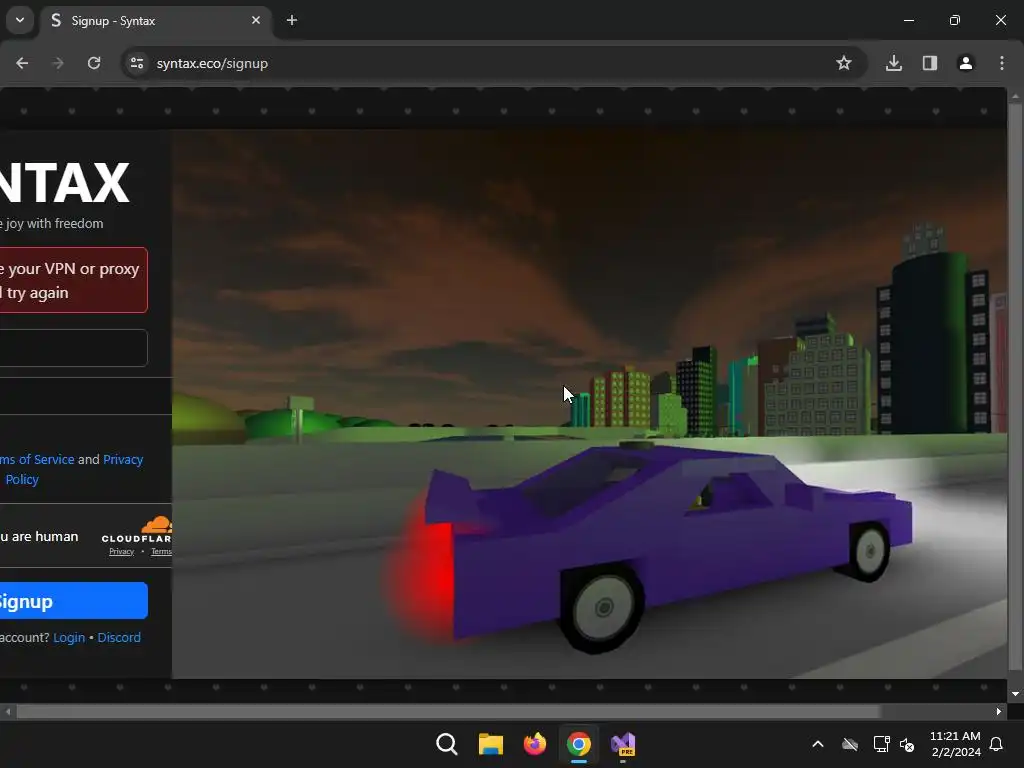Click Cloudflare Privacy link
The height and width of the screenshot is (768, 1024).
(121, 552)
